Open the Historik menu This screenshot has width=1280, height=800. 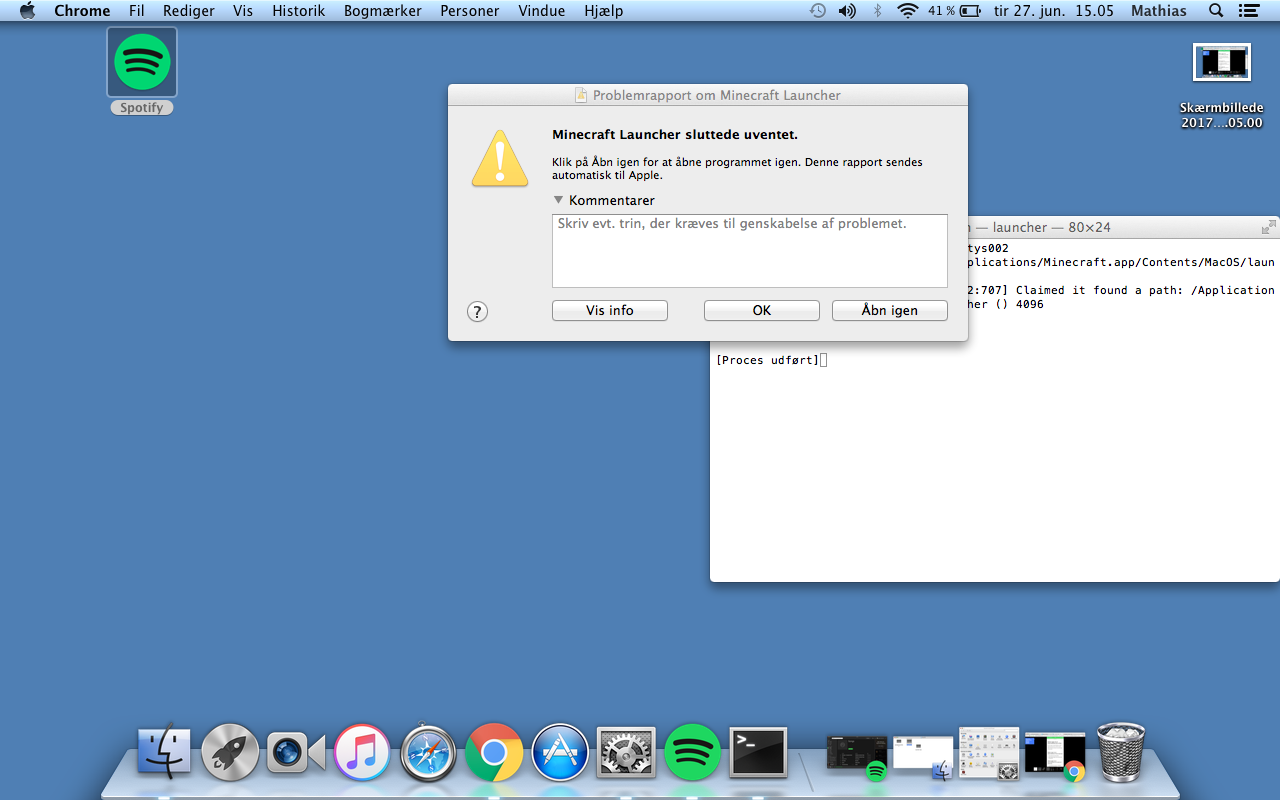(299, 11)
